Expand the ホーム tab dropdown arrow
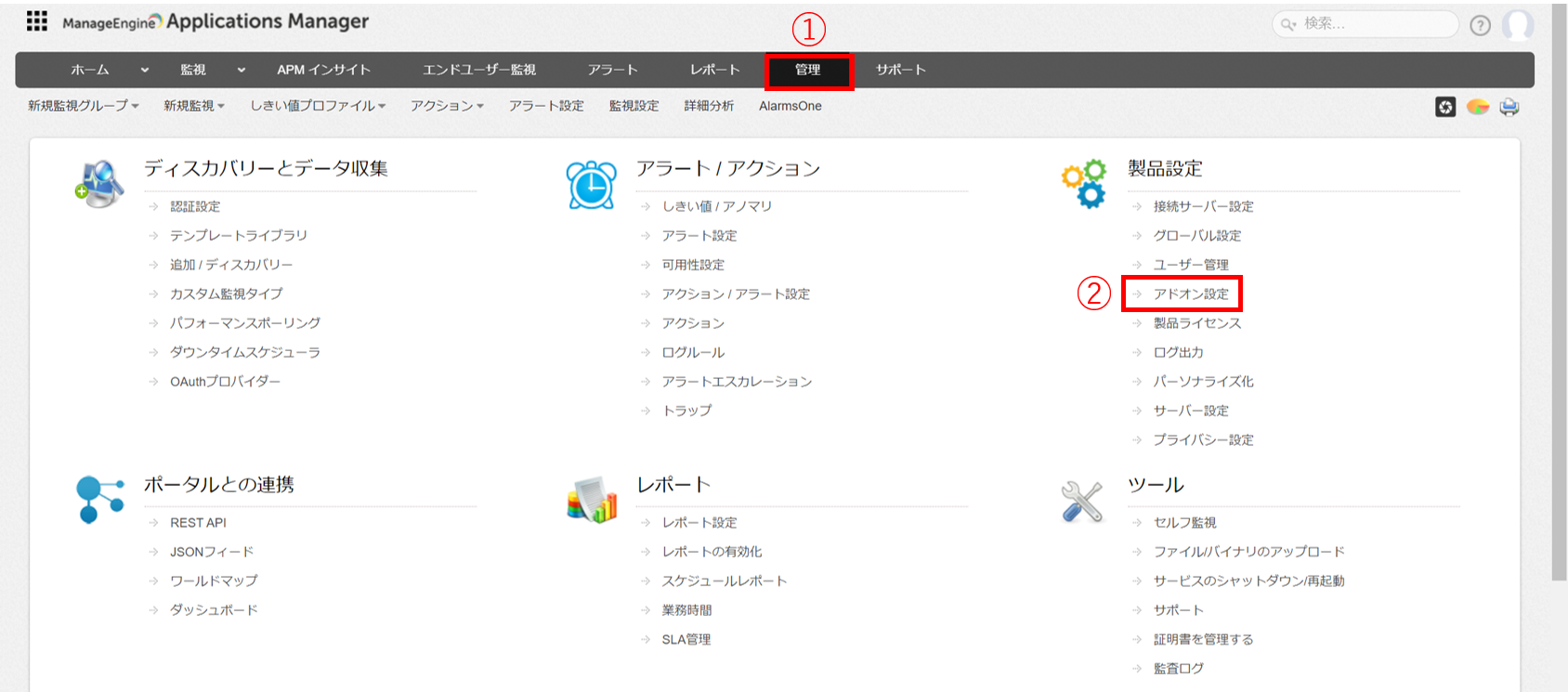The height and width of the screenshot is (692, 1568). [x=144, y=70]
